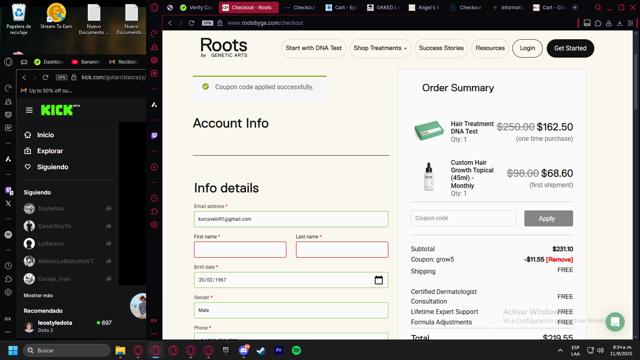This screenshot has width=640, height=360.
Task: Go back from the Roots checkout page
Action: tap(170, 23)
